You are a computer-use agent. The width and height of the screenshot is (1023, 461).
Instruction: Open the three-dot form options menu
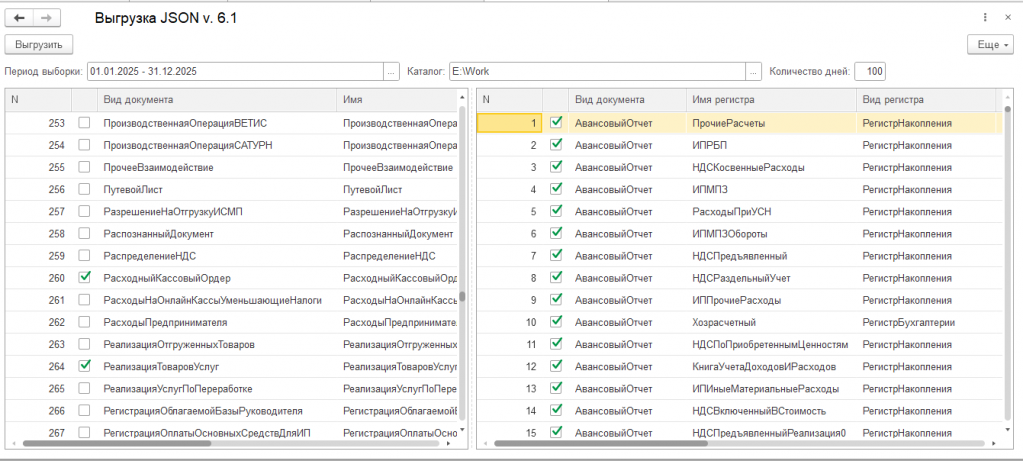986,18
